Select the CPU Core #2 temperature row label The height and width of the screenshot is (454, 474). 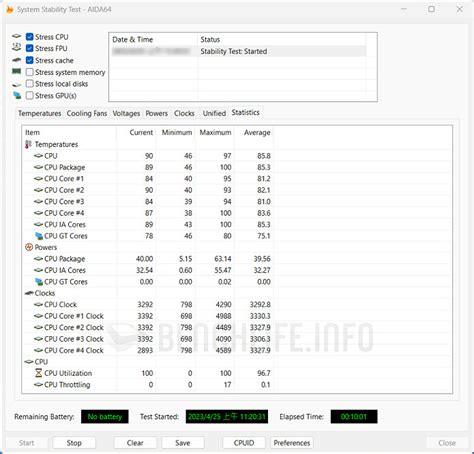(64, 190)
